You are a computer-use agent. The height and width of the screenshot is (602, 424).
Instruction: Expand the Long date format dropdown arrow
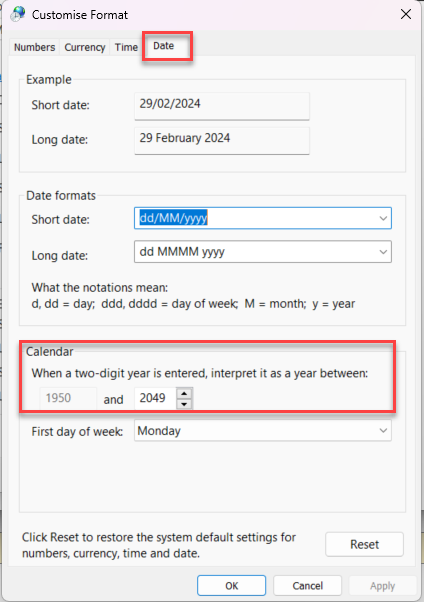pos(383,252)
